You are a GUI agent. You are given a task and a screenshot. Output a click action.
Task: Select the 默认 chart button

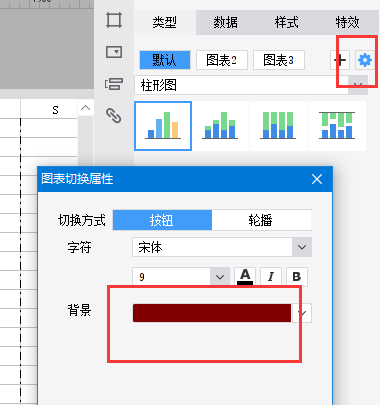[x=165, y=60]
